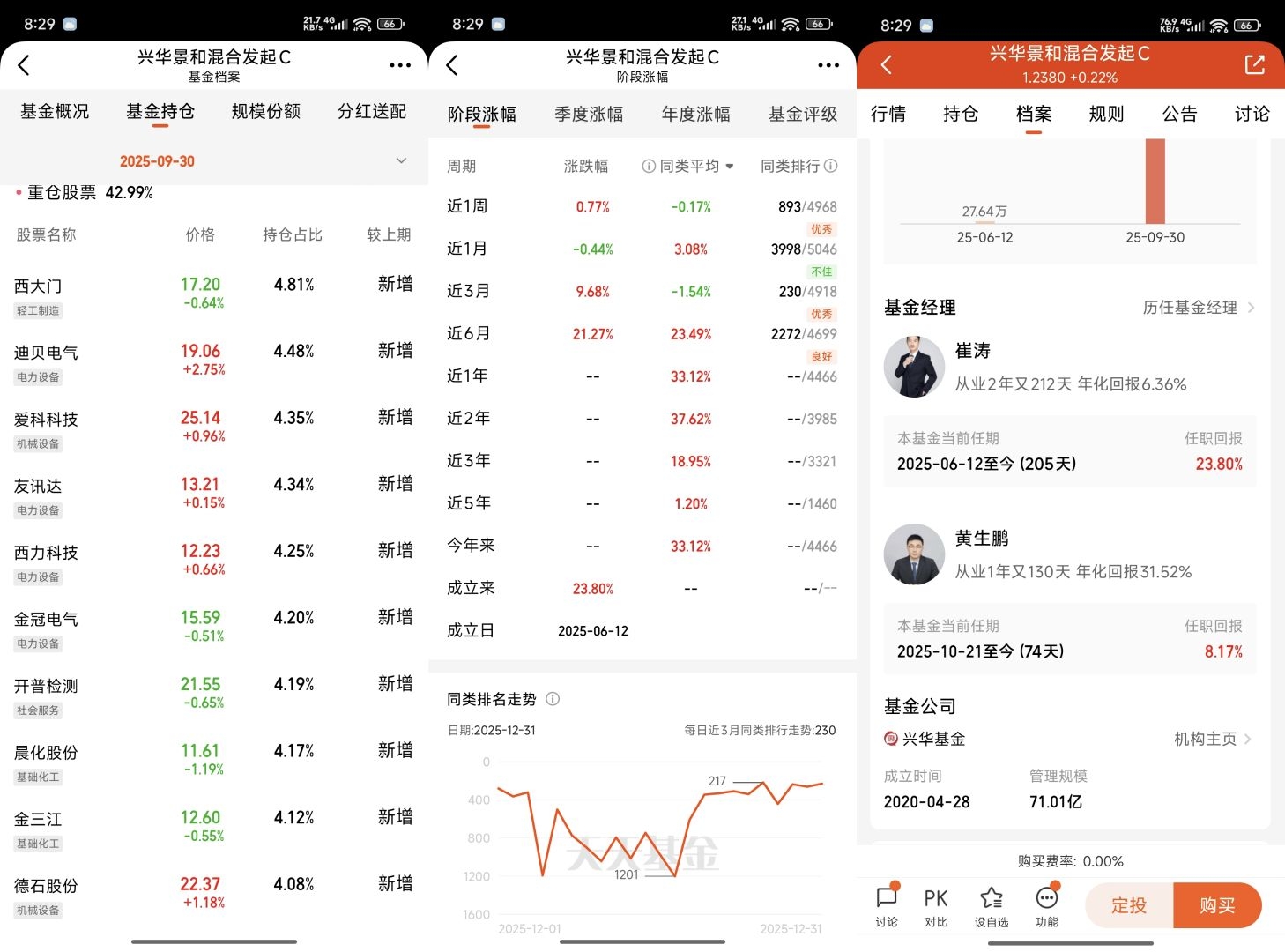Viewport: 1285px width, 952px height.
Task: Tap 25-09-30 bar in scale chart
Action: click(x=1155, y=182)
